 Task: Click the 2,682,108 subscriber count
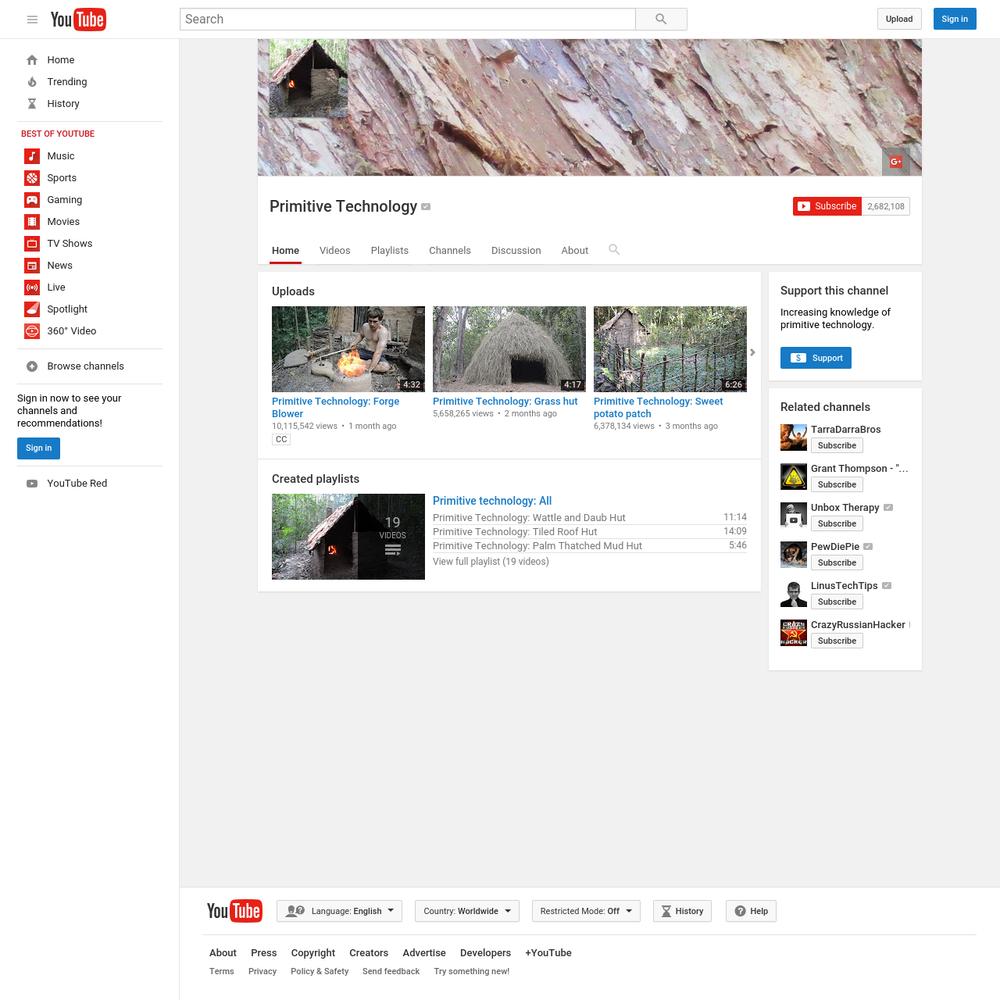tap(886, 206)
